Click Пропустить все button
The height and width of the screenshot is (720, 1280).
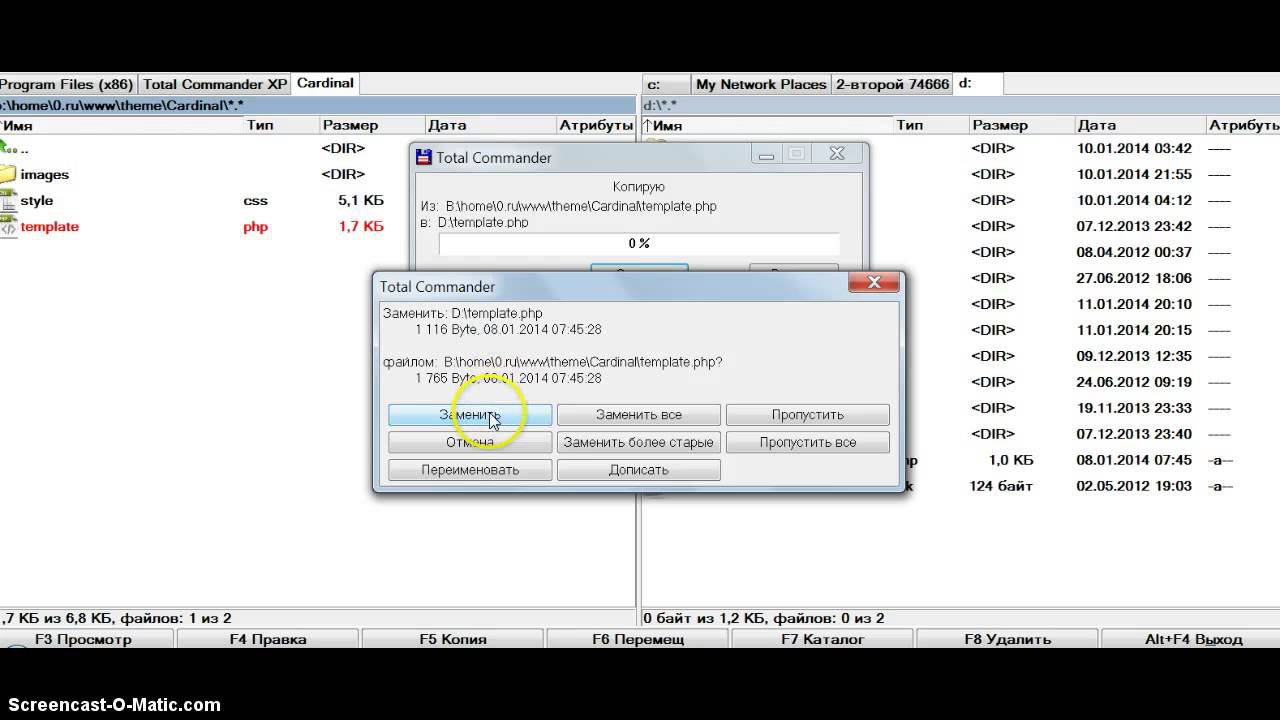click(x=808, y=442)
